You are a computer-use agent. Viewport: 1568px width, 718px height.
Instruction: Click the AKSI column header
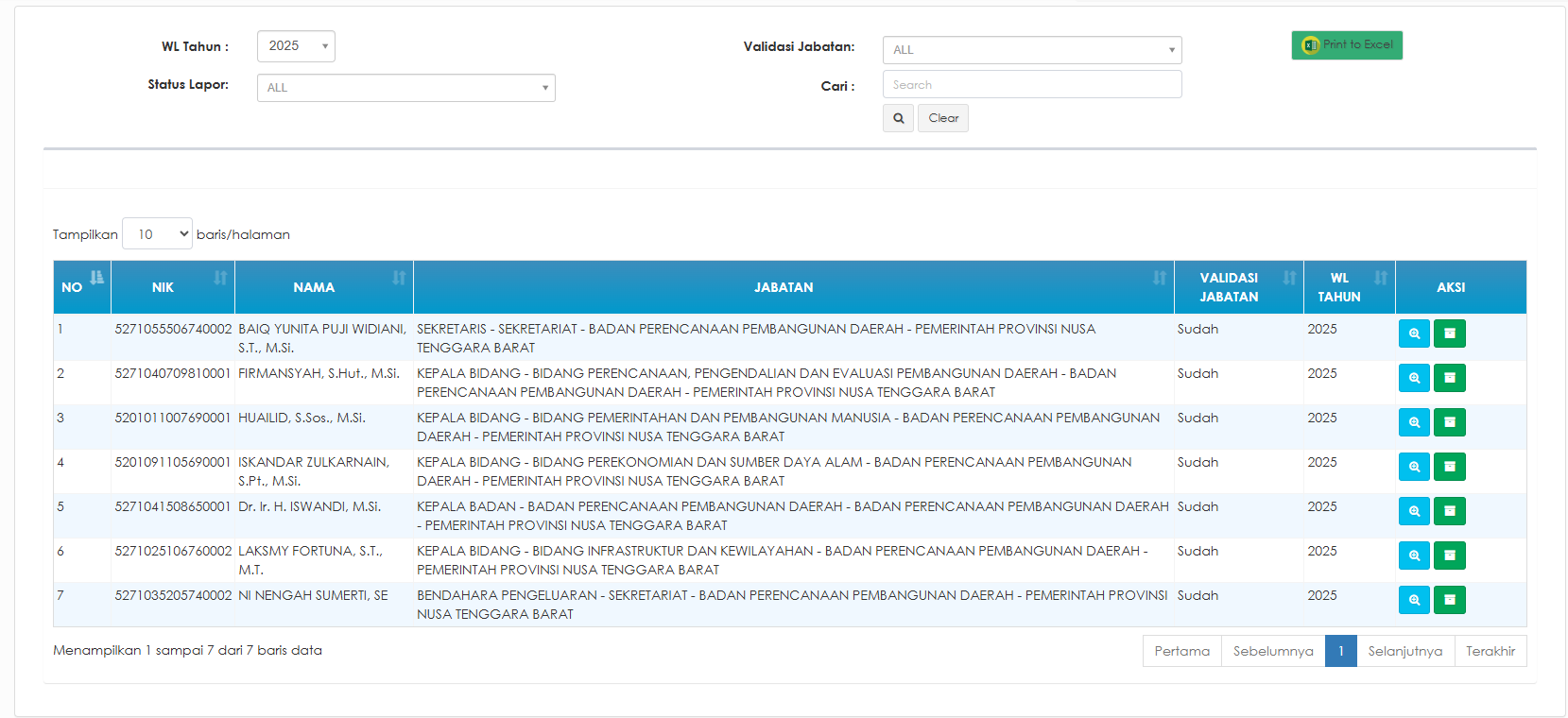(x=1460, y=287)
